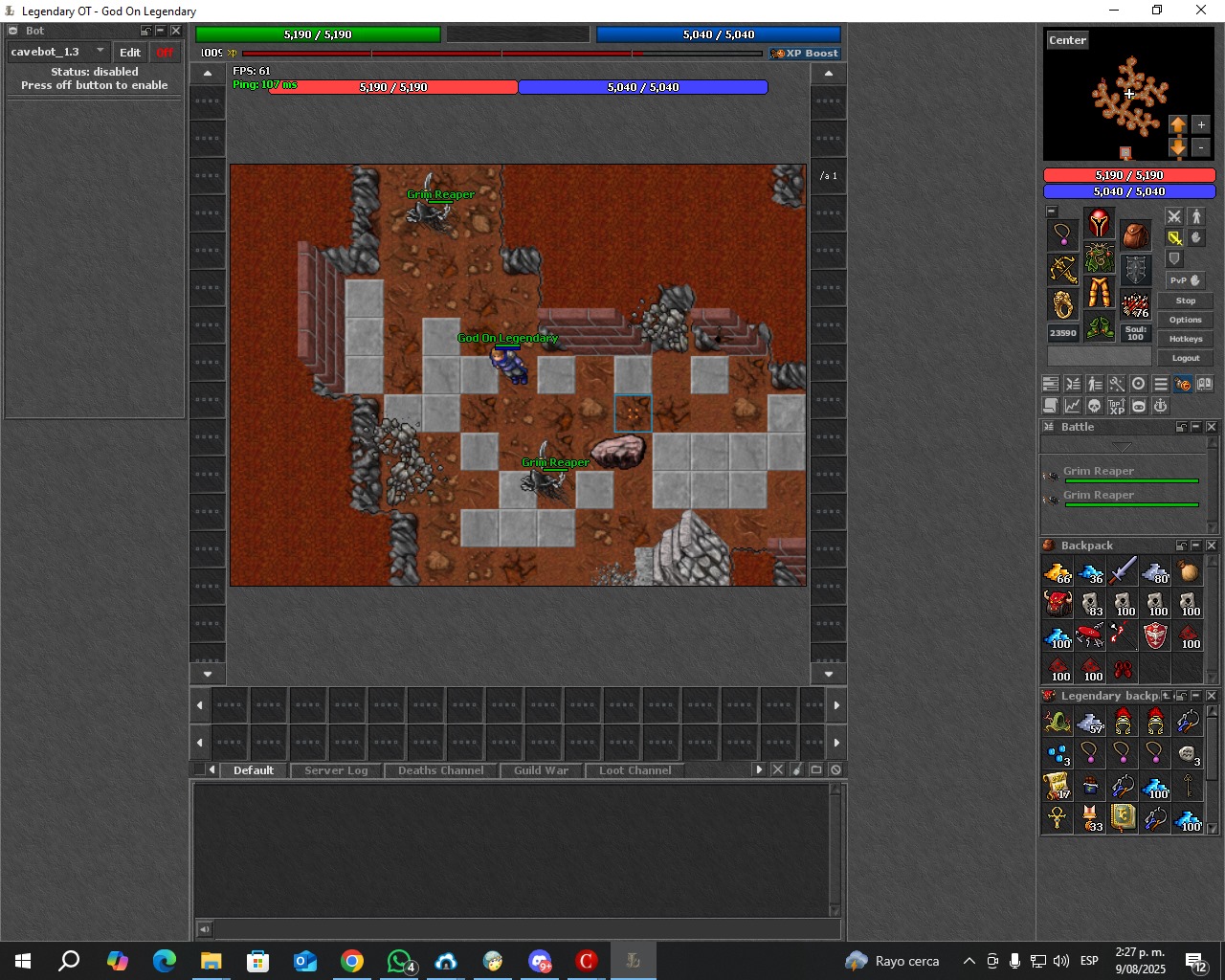Viewport: 1225px width, 980px height.
Task: Collapse the inventory panel with minus button
Action: coord(1052,212)
